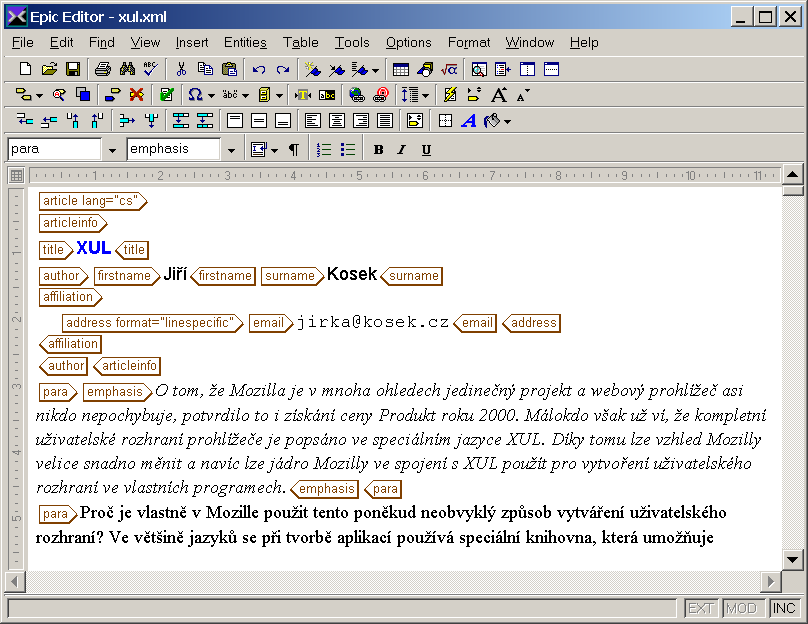Copy selection with the two pages icon
Image resolution: width=808 pixels, height=624 pixels.
click(206, 69)
